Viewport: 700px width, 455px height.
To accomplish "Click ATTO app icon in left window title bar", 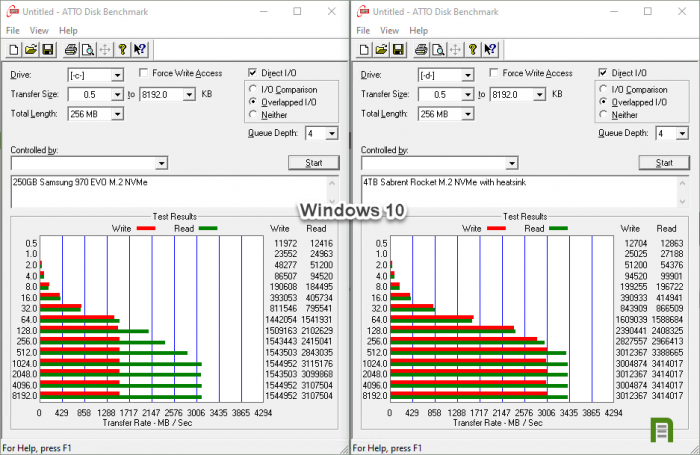I will coord(12,11).
